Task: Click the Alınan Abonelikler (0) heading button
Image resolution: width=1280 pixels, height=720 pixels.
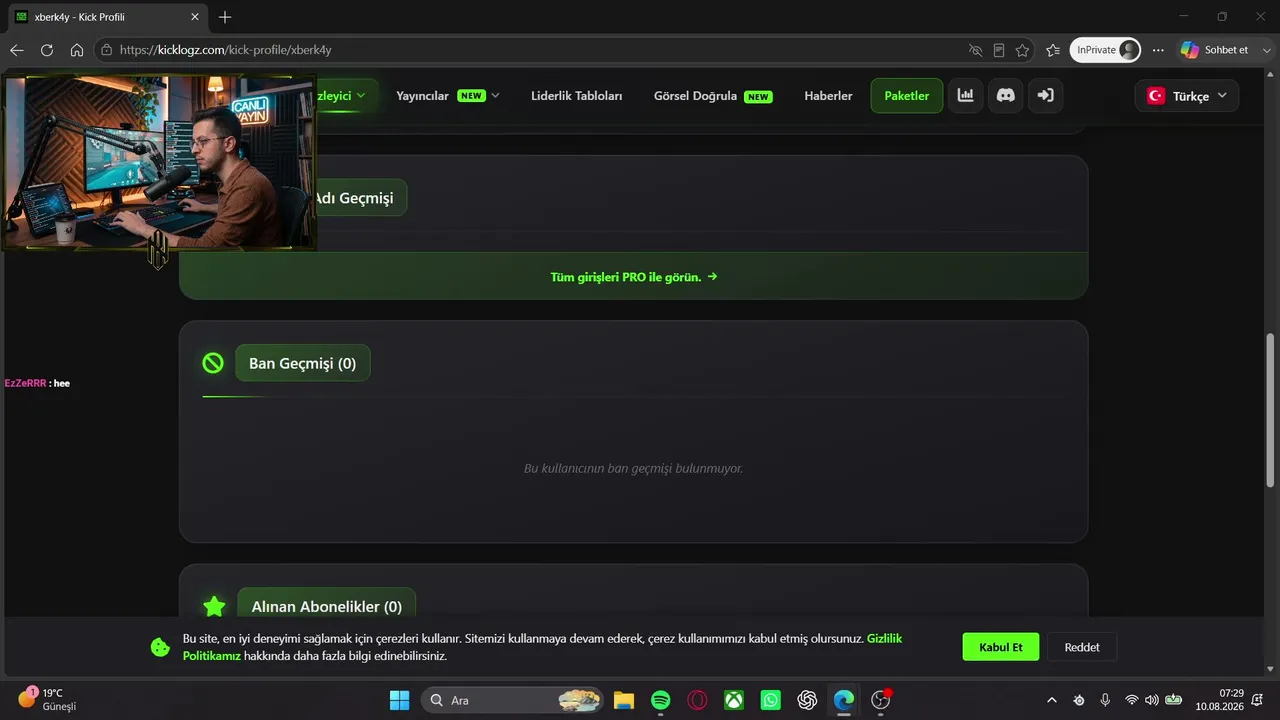Action: [x=327, y=606]
